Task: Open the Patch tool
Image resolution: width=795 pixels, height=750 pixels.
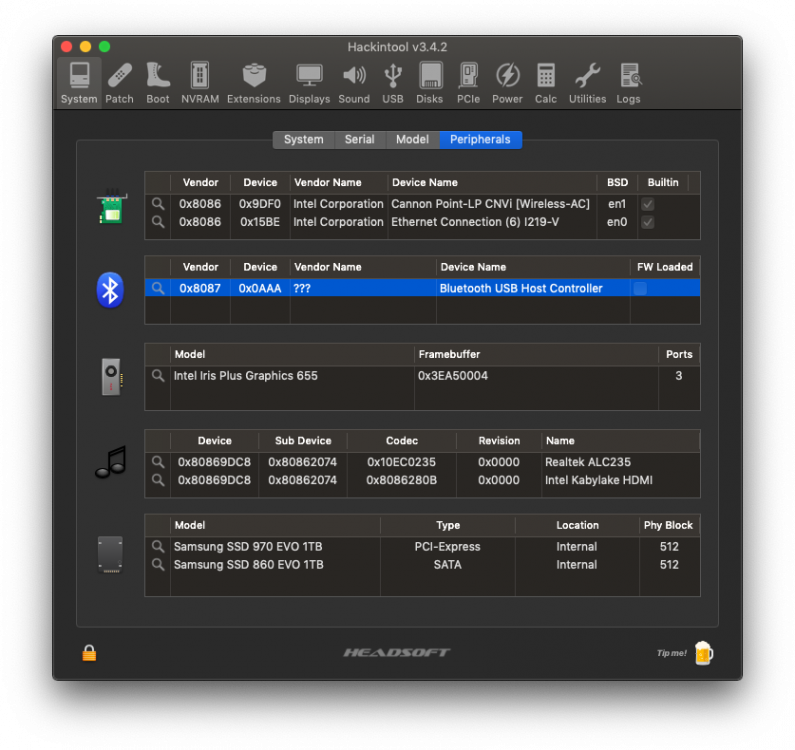Action: pos(120,83)
